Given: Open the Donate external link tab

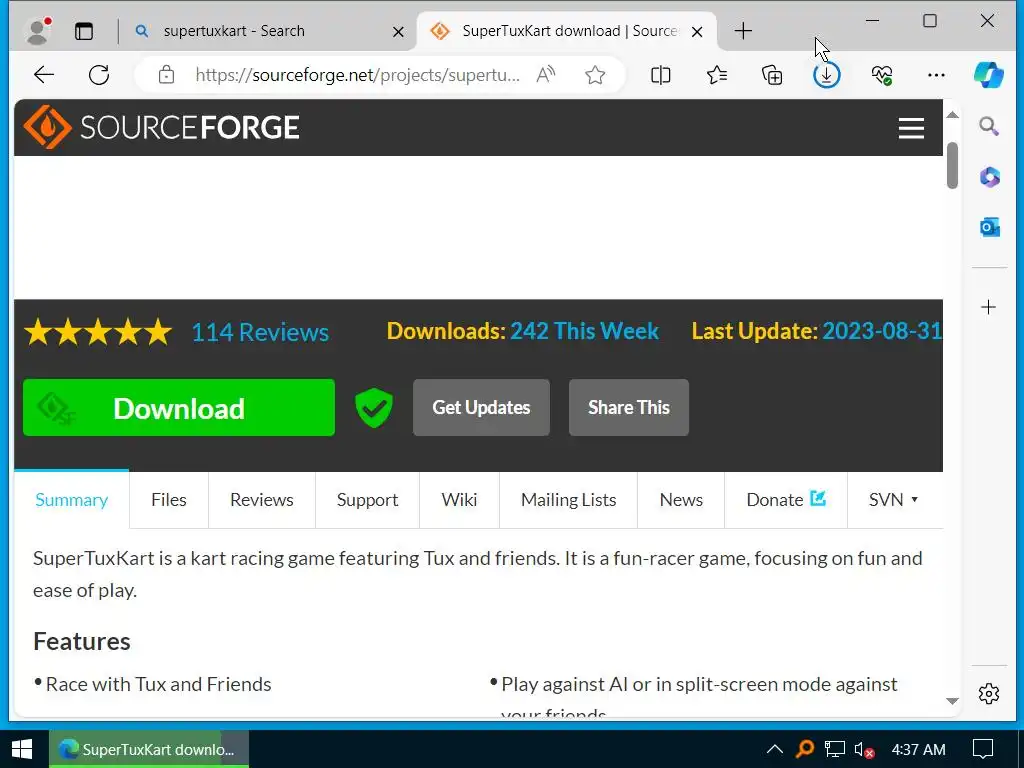Looking at the screenshot, I should click(x=786, y=500).
